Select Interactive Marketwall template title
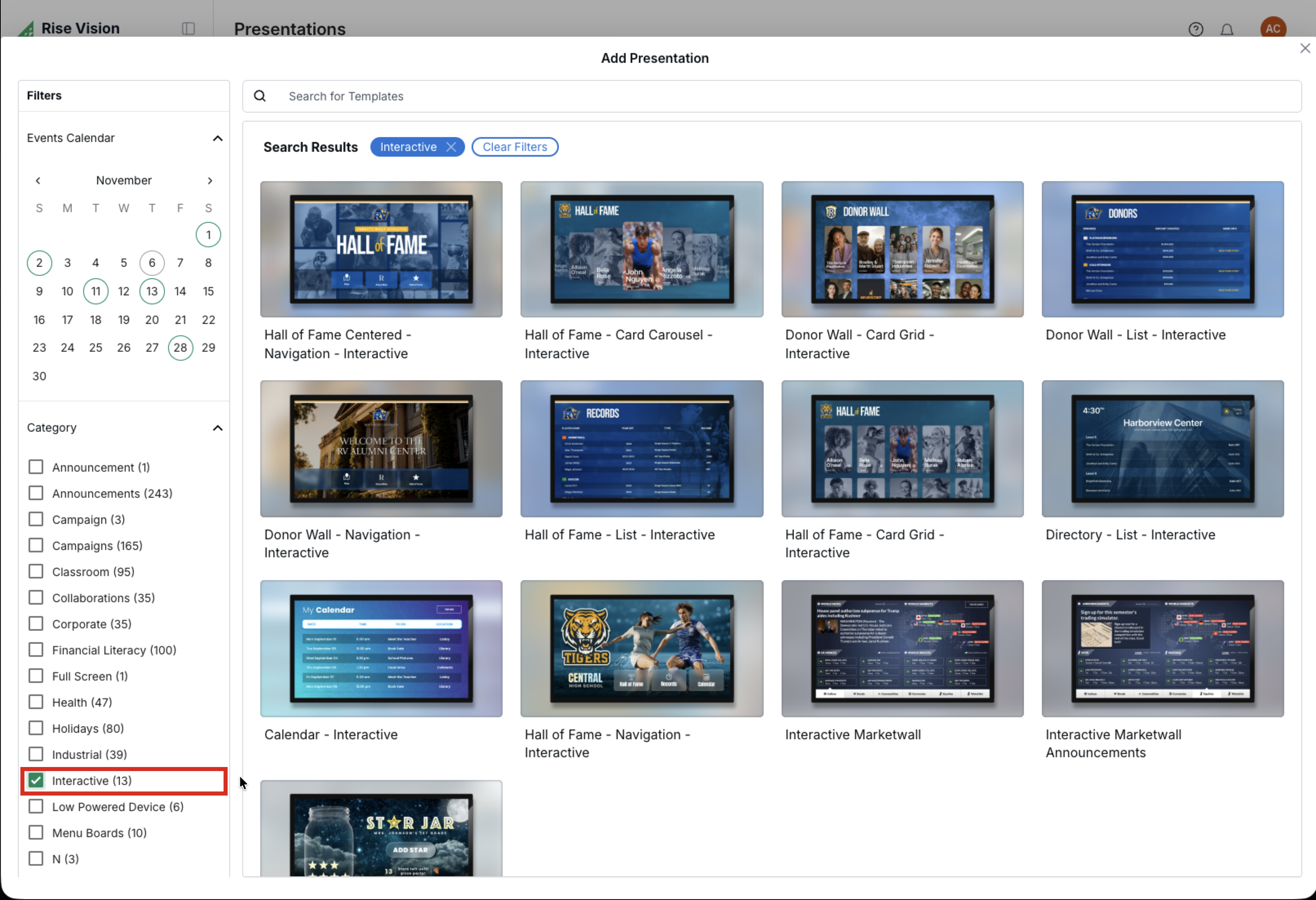This screenshot has height=900, width=1316. click(852, 734)
